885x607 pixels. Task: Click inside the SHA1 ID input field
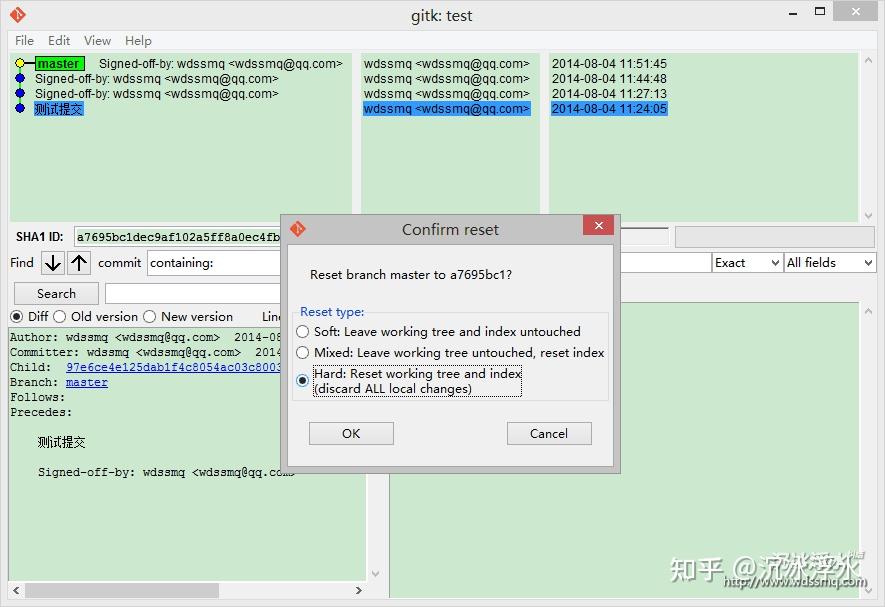(x=180, y=237)
